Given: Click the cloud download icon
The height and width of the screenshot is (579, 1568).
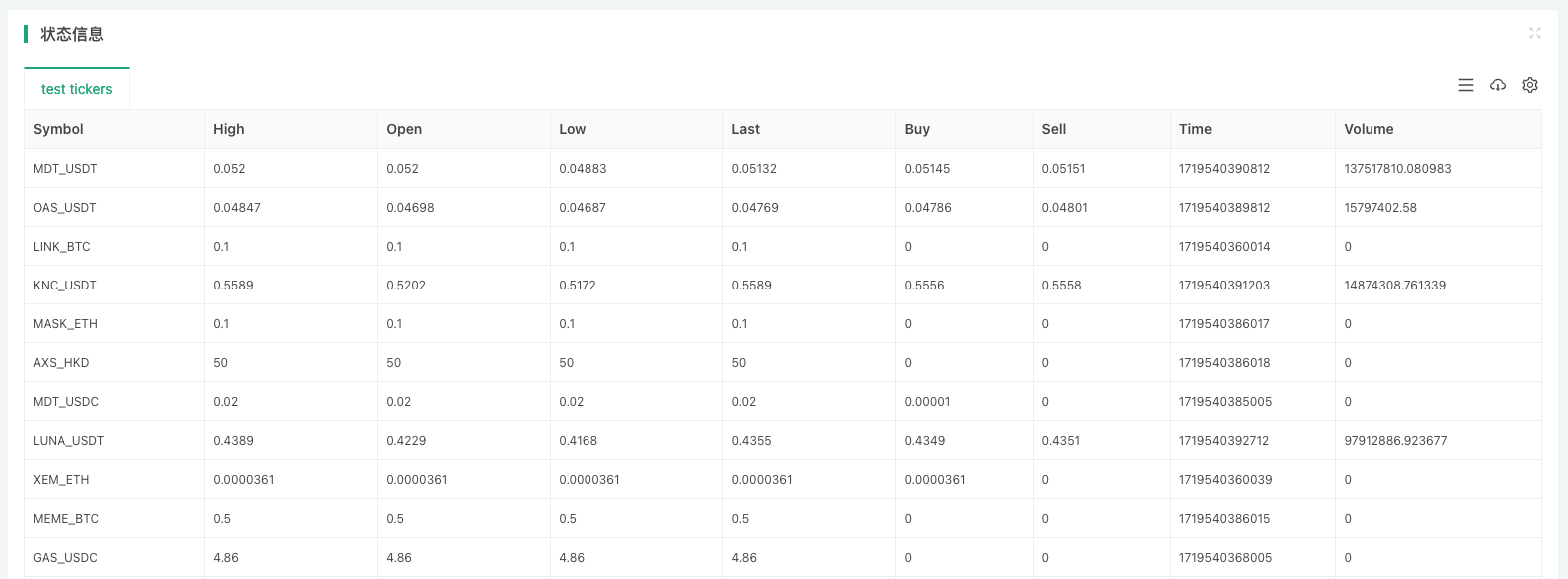Looking at the screenshot, I should tap(1497, 85).
